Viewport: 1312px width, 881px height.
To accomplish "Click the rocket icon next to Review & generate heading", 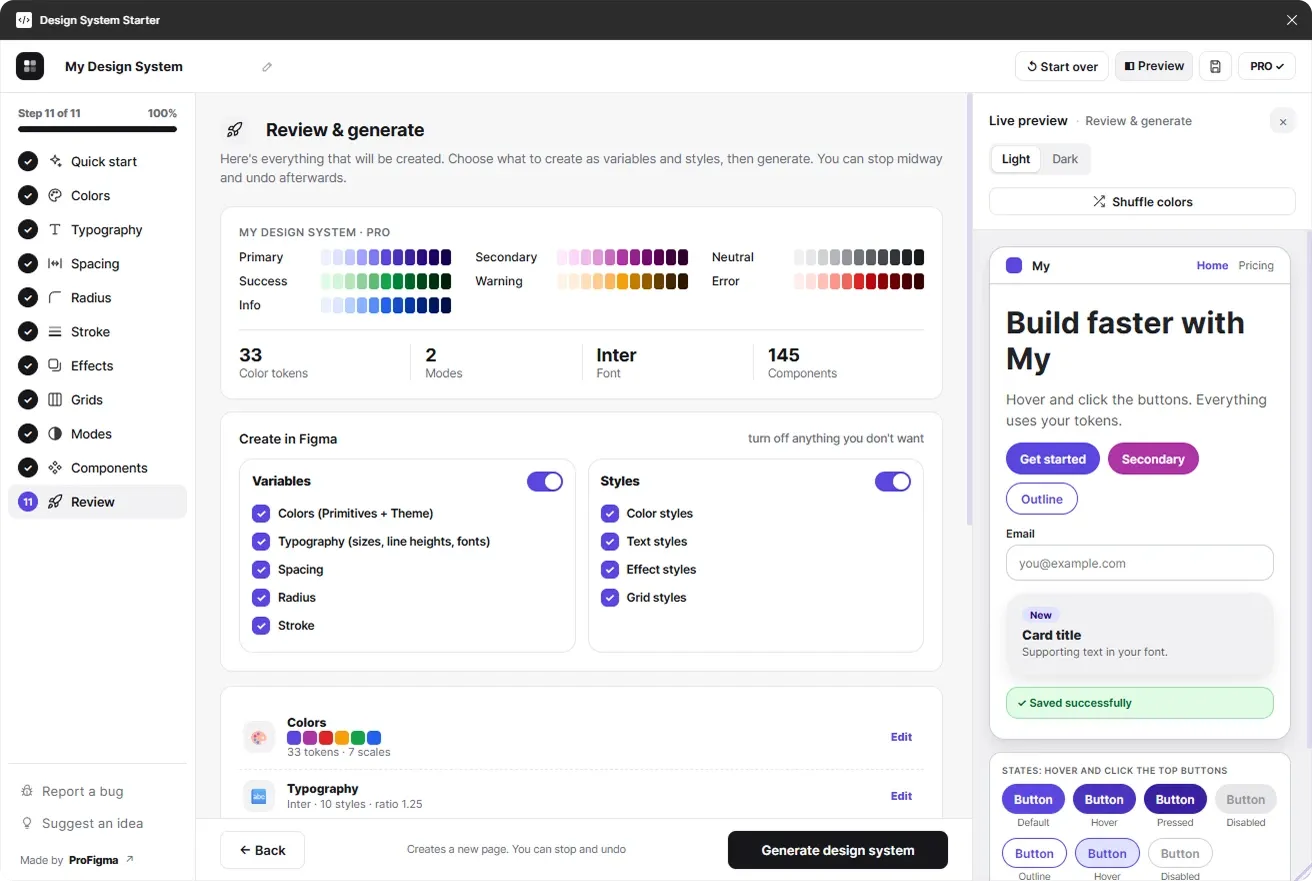I will click(235, 130).
